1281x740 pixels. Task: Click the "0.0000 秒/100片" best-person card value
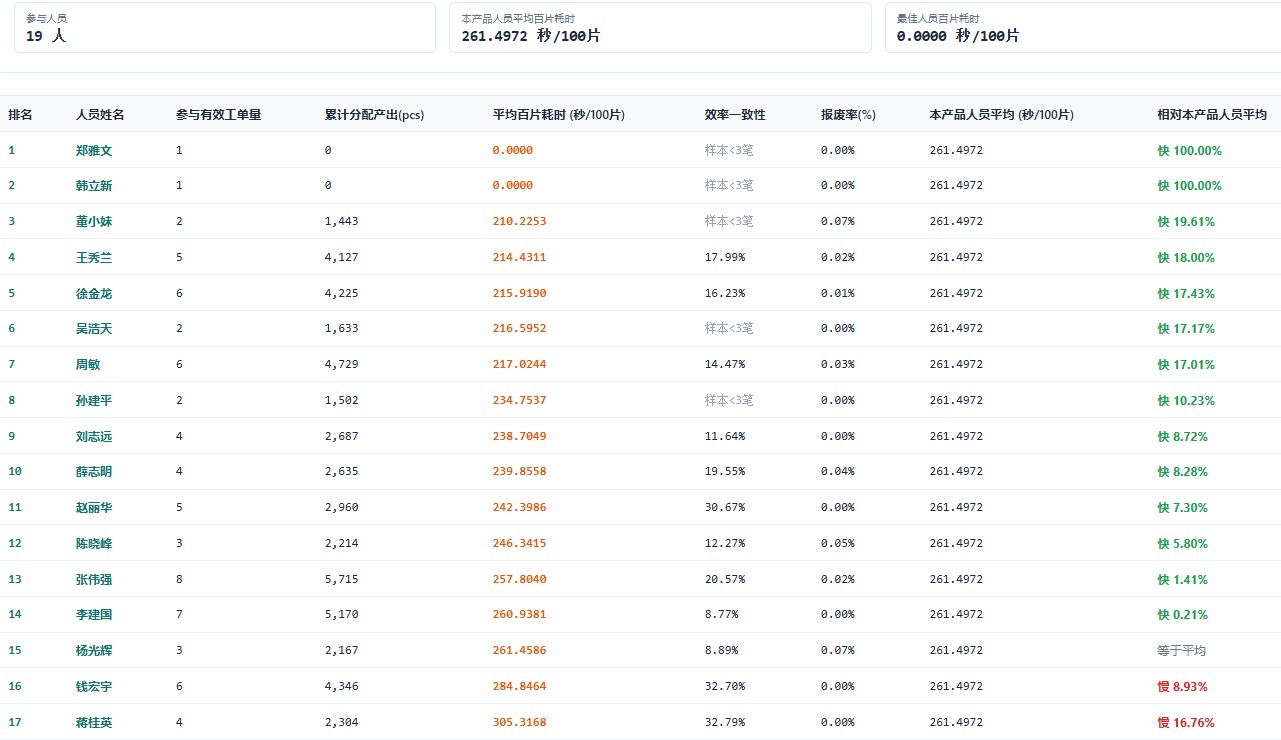pos(958,36)
